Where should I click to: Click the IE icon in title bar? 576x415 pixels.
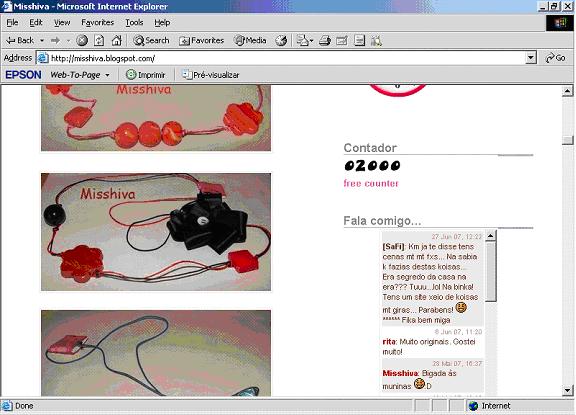7,6
